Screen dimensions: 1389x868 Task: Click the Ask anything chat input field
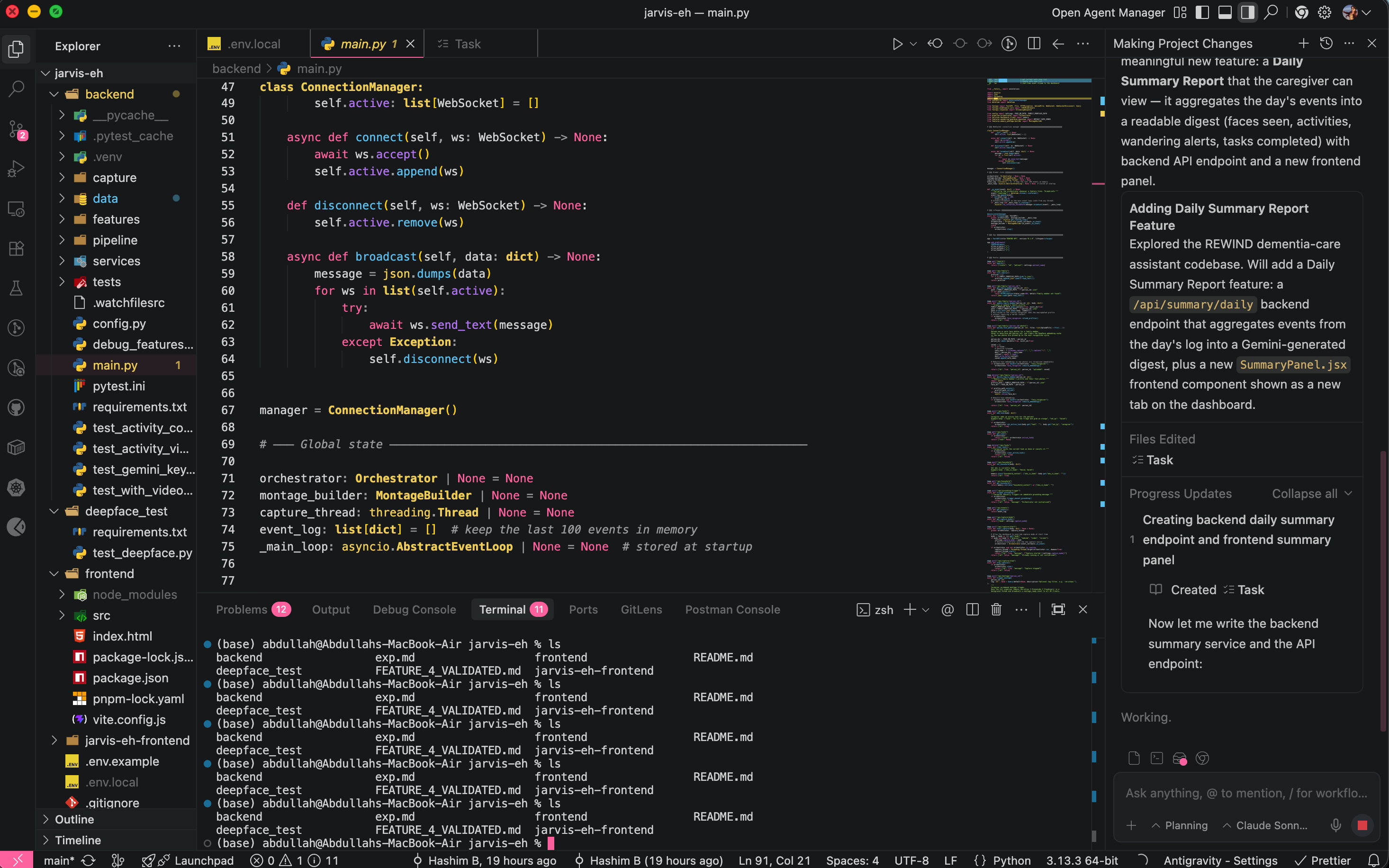(x=1245, y=793)
